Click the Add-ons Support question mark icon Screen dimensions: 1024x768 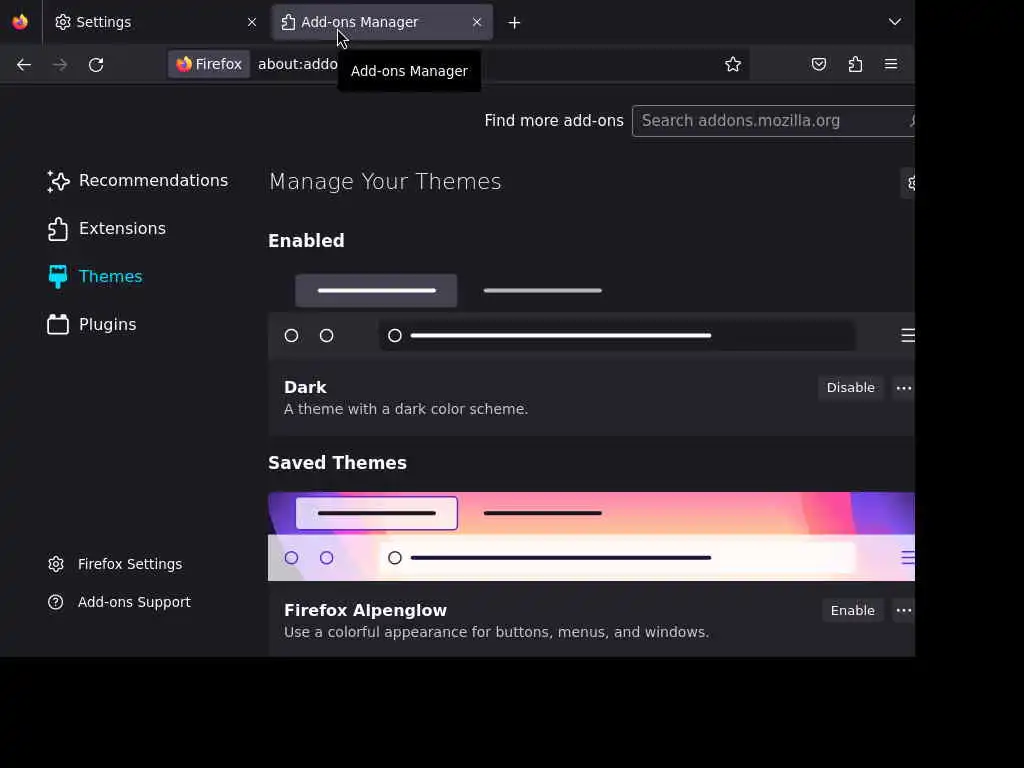coord(56,602)
